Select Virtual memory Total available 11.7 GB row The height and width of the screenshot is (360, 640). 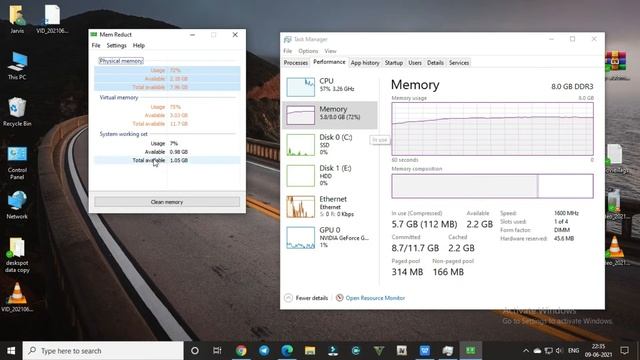(167, 124)
